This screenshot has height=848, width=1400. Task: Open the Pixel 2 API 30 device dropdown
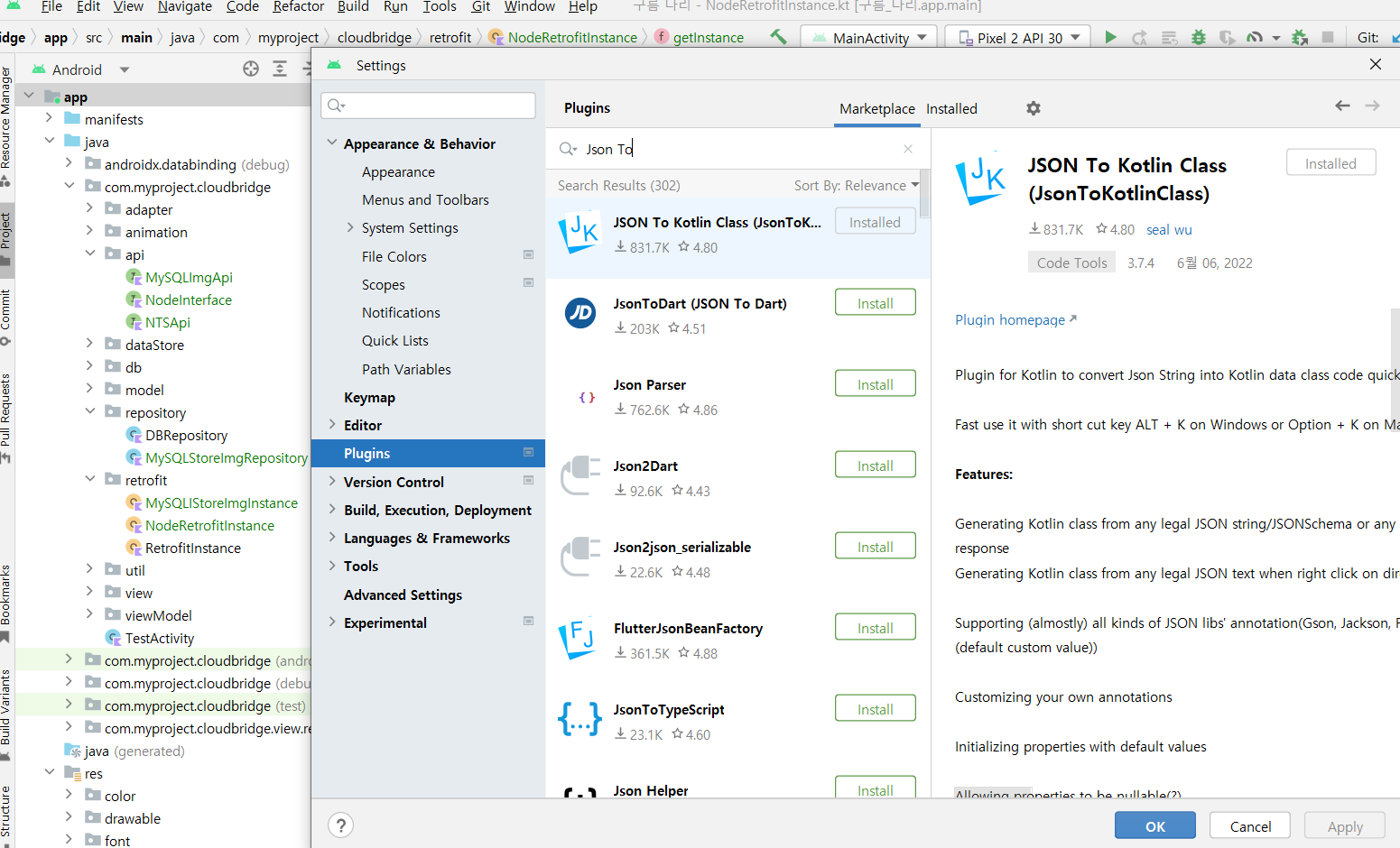[1018, 38]
